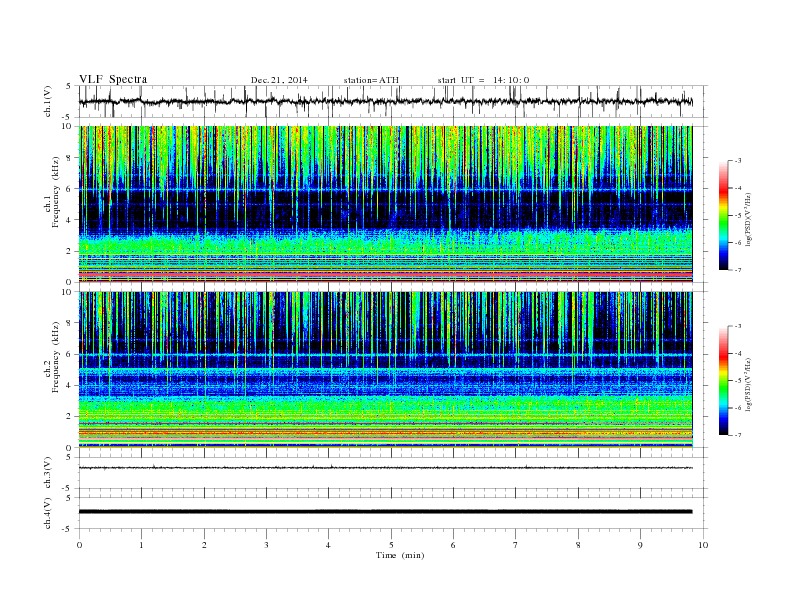Click inside the ch.2 frequency spectrogram
The width and height of the screenshot is (792, 612).
click(x=385, y=370)
